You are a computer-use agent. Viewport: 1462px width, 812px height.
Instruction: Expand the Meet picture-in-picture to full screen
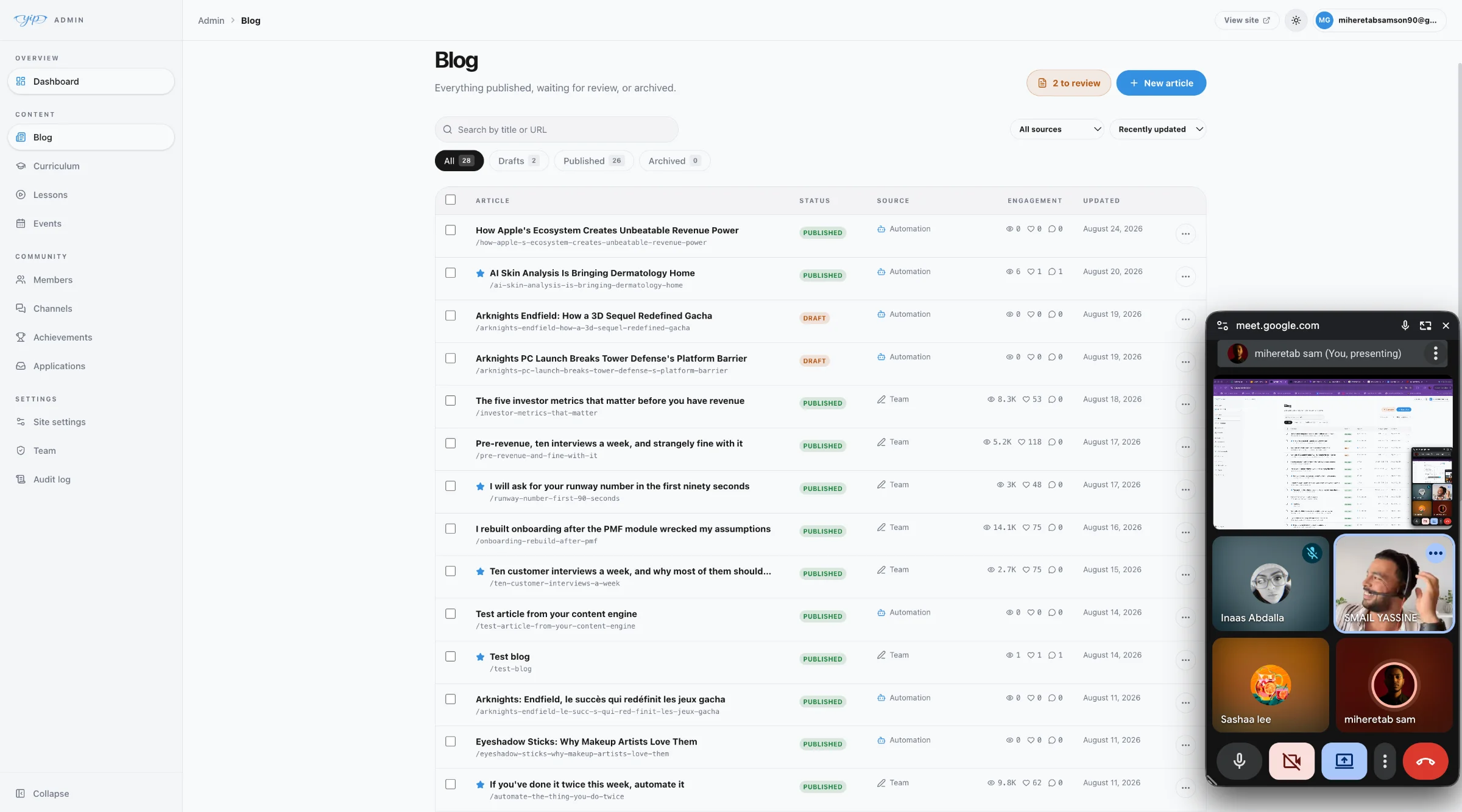coord(1425,326)
